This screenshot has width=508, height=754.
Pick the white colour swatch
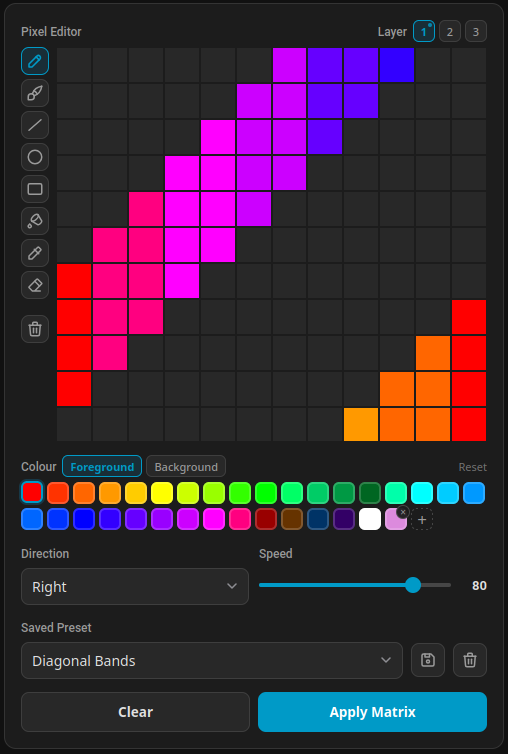[x=370, y=519]
